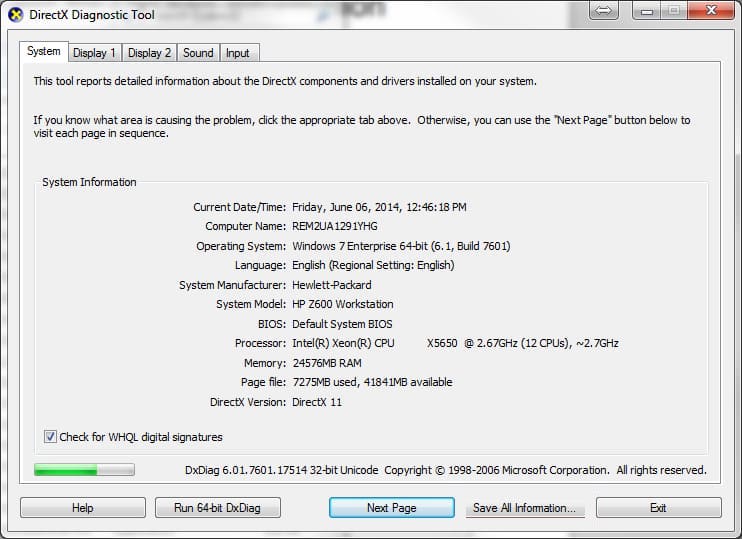Click the double-arrow button in the title bar

[603, 10]
